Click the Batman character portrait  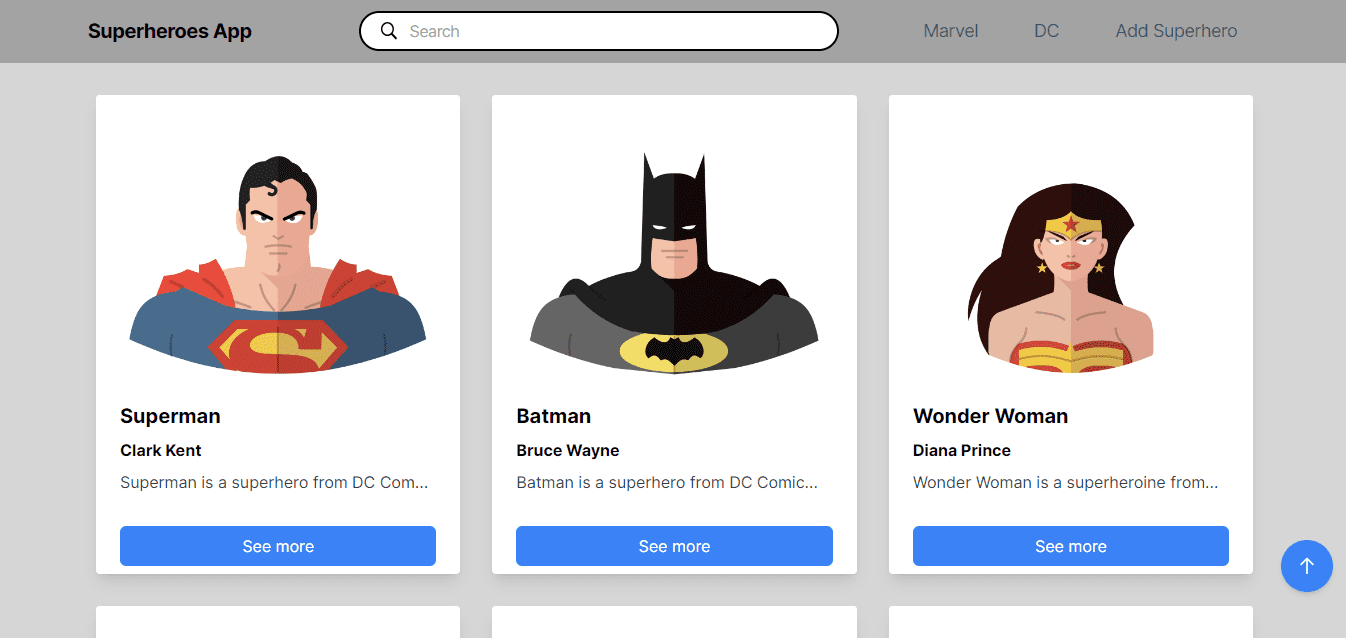coord(673,265)
